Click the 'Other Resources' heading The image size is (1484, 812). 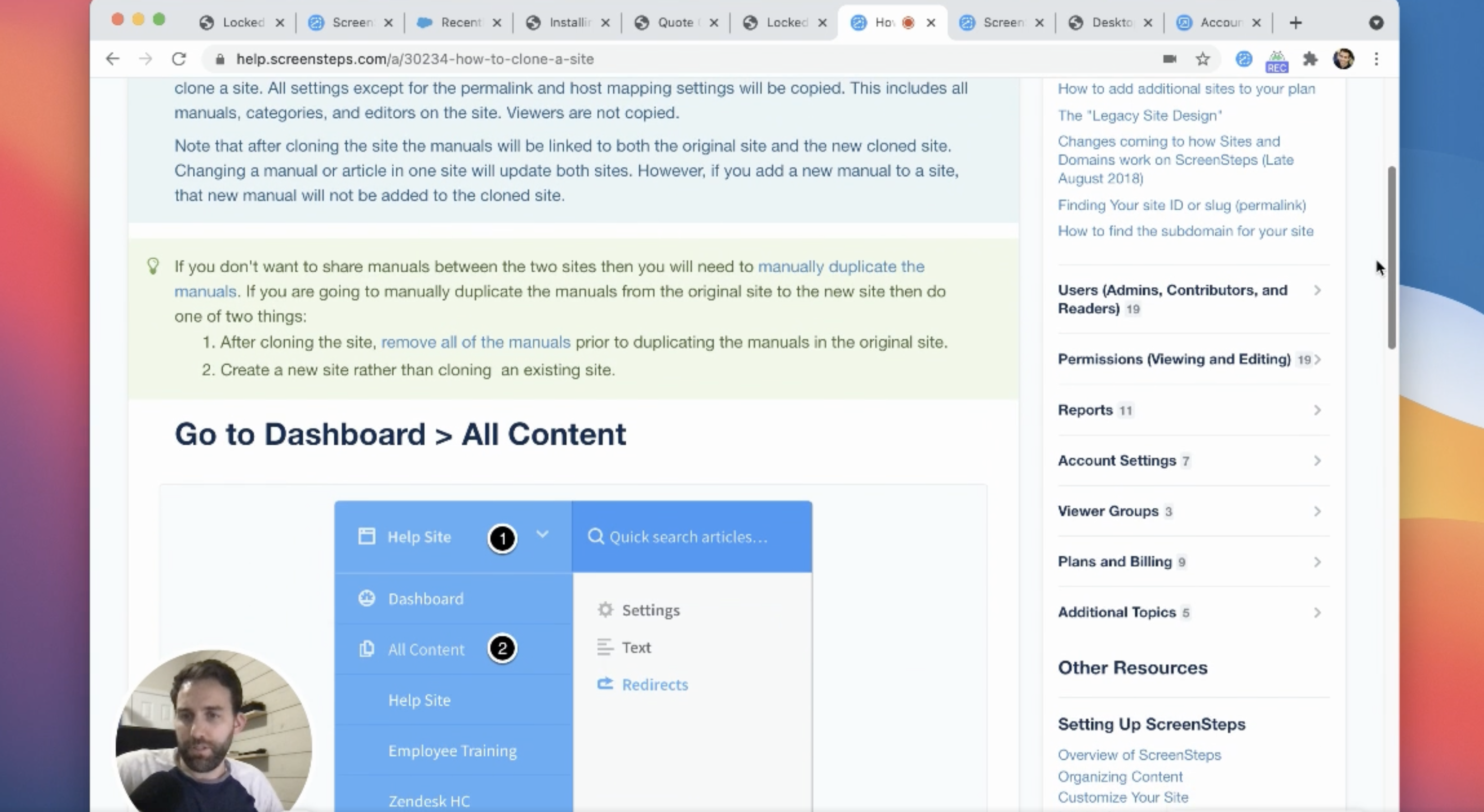click(1133, 667)
